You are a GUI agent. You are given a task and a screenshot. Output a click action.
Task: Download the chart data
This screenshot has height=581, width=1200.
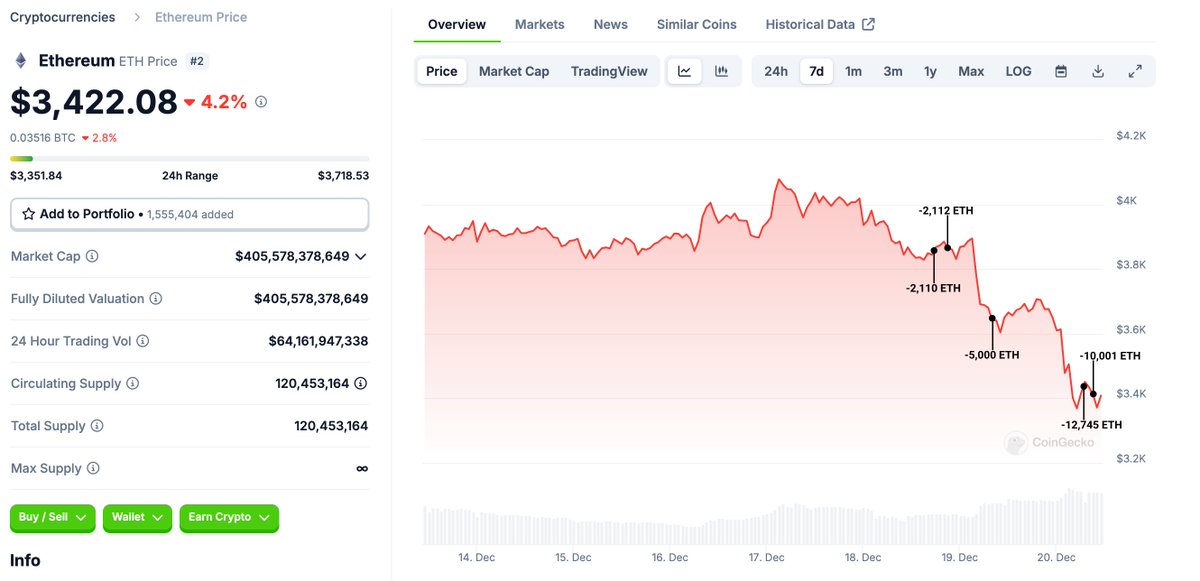point(1097,71)
